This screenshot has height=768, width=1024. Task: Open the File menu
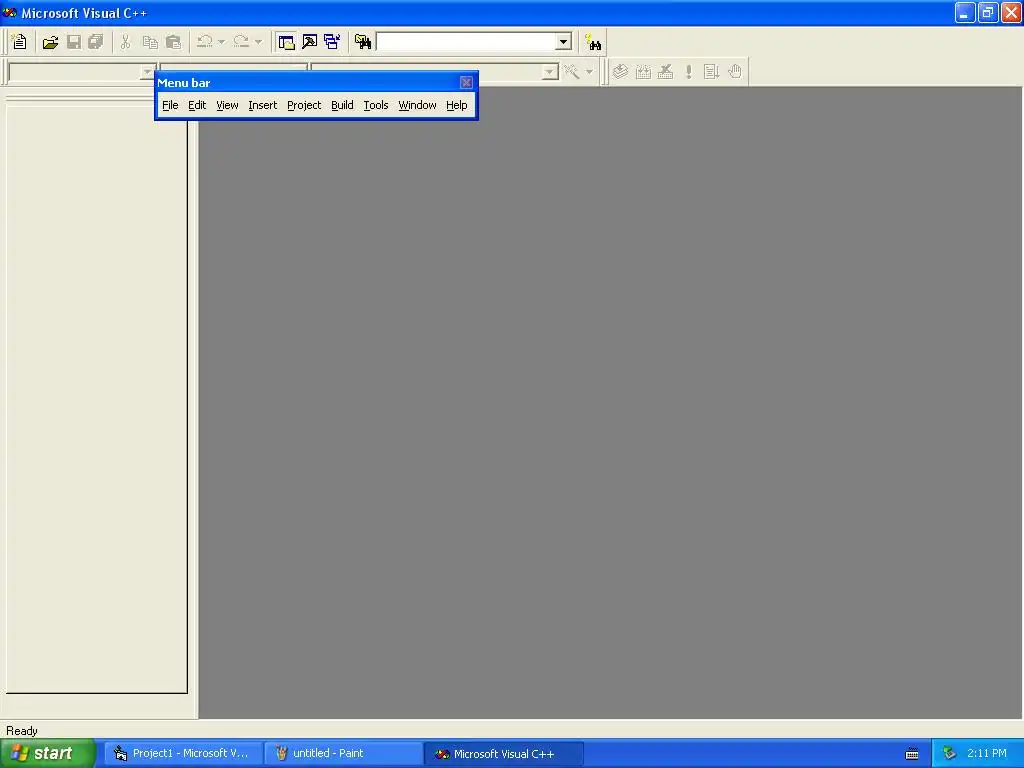coord(170,105)
